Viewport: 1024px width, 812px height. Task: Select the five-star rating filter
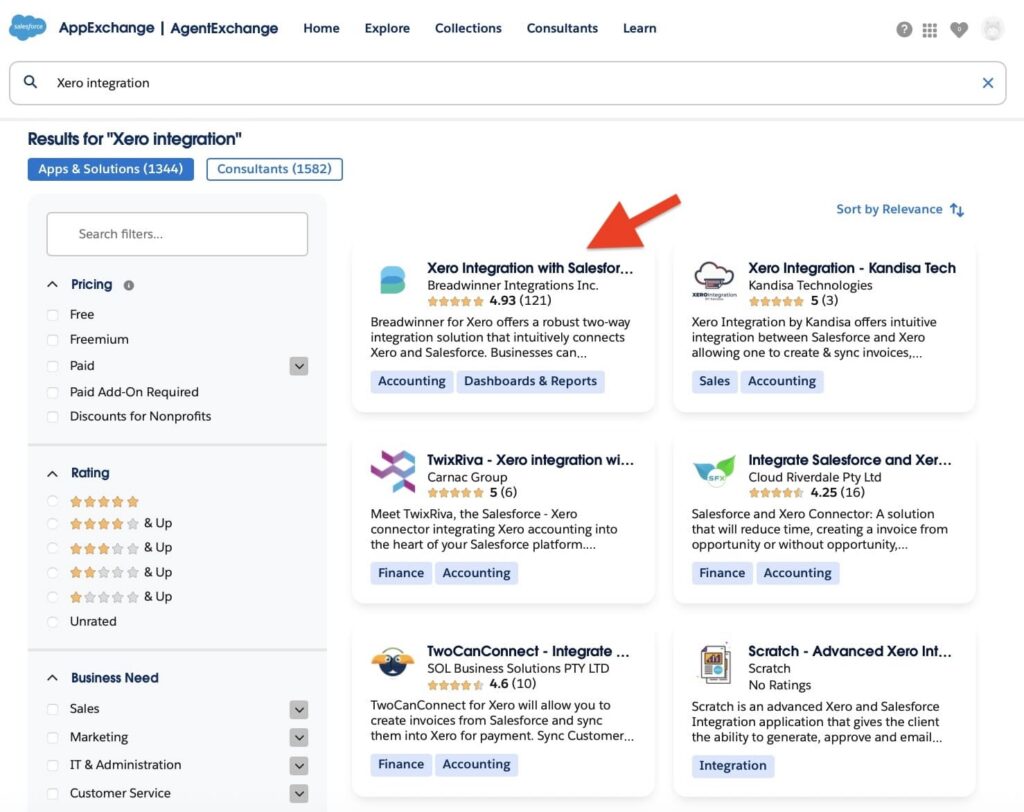pyautogui.click(x=52, y=501)
